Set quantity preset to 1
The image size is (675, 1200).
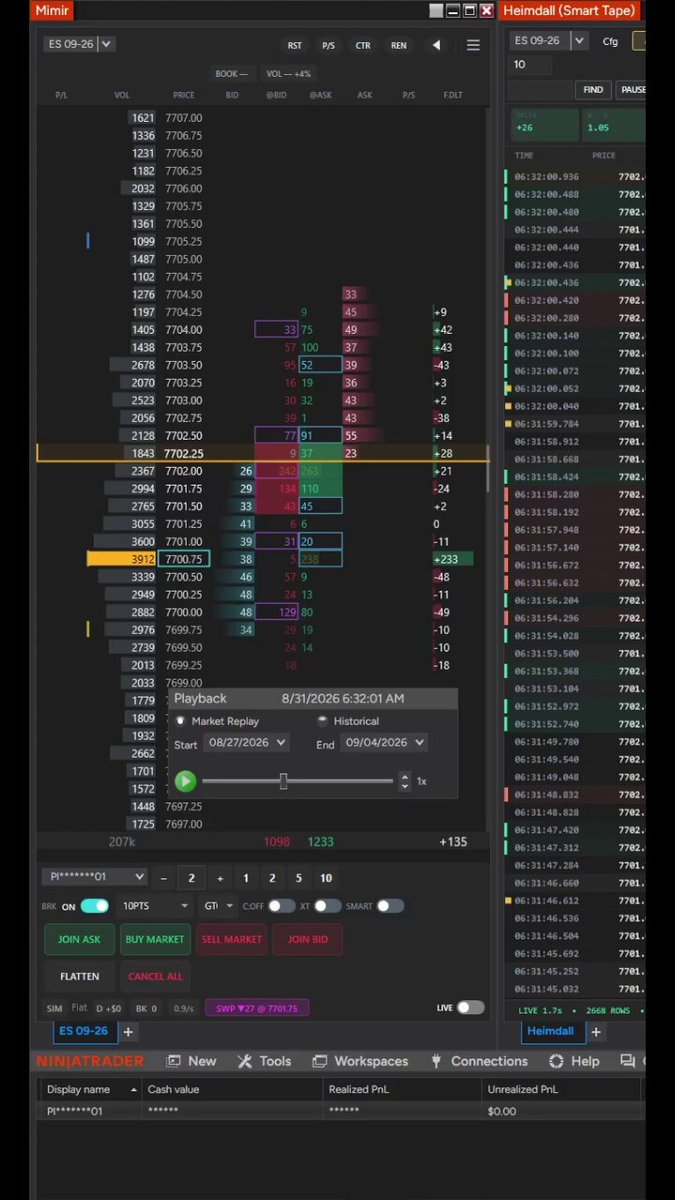(x=246, y=878)
